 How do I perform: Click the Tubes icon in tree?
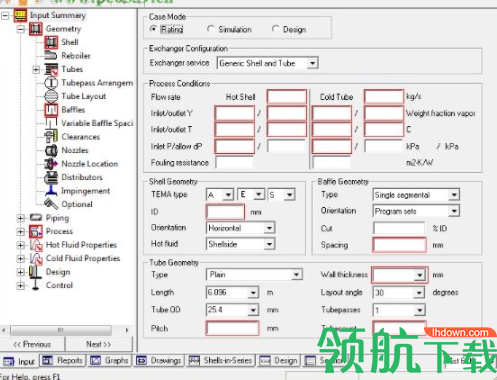[51, 69]
